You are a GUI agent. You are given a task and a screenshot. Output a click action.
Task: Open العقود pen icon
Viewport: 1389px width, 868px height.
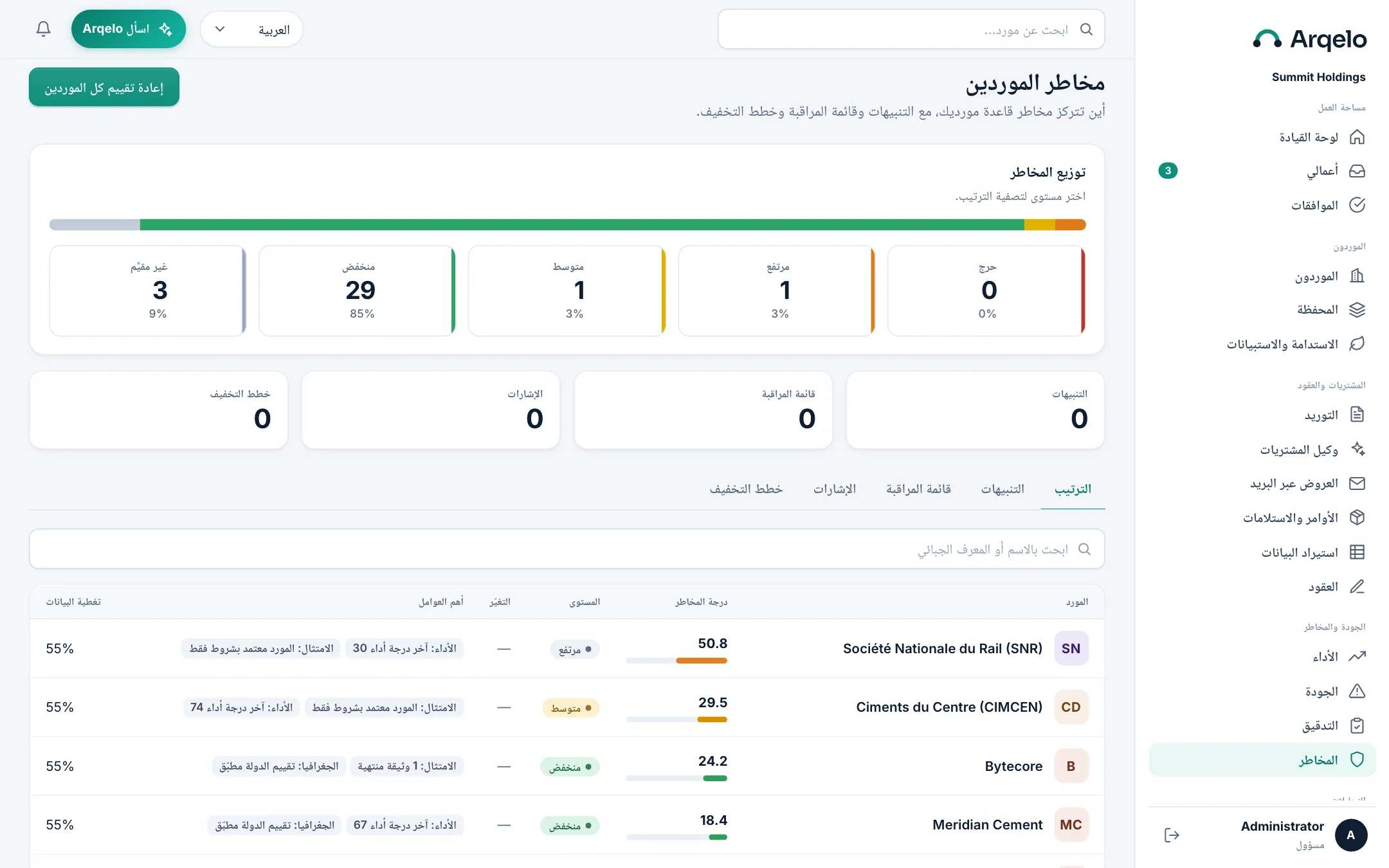[1357, 586]
